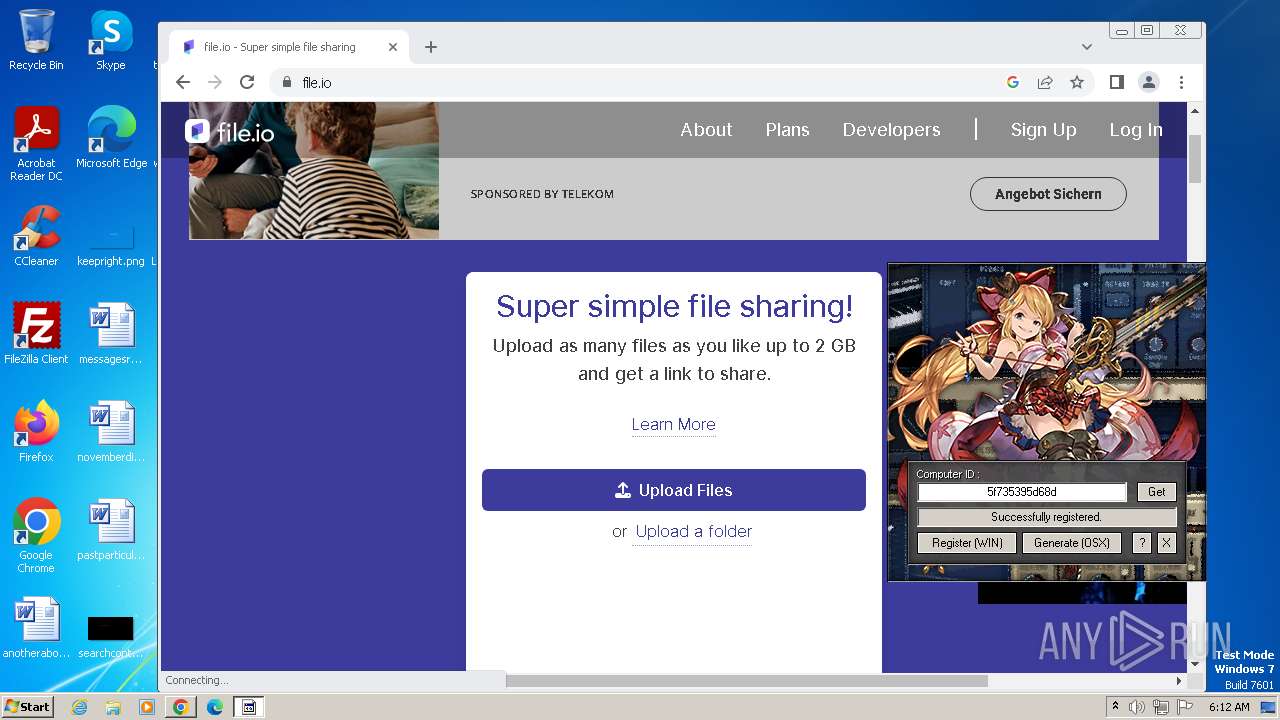The width and height of the screenshot is (1280, 720).
Task: Open Edge from the taskbar
Action: 214,707
